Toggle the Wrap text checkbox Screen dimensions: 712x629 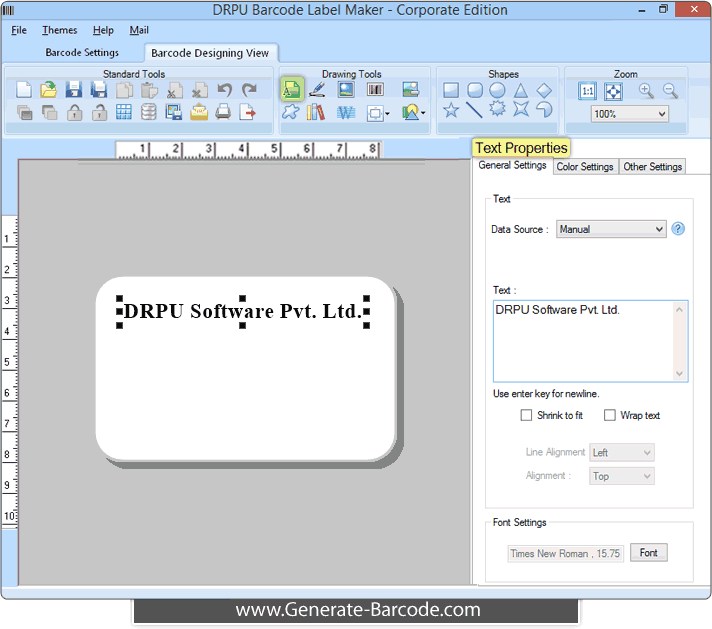pos(610,415)
